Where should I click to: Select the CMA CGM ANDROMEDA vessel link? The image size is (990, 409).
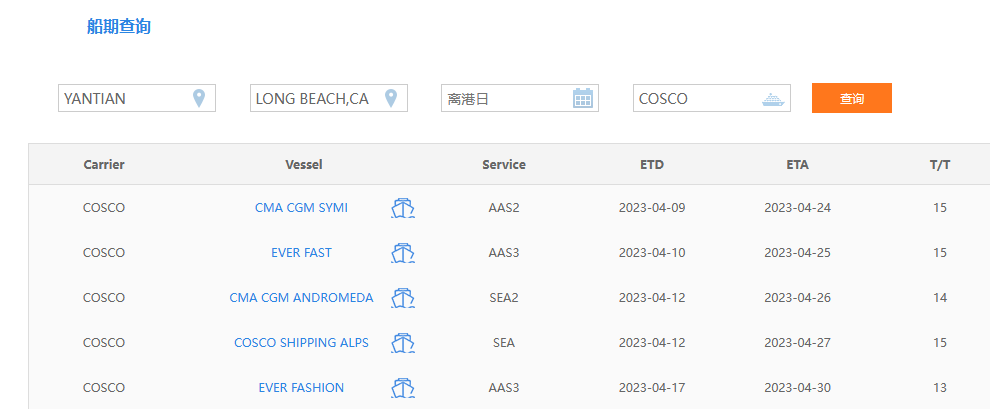coord(301,298)
